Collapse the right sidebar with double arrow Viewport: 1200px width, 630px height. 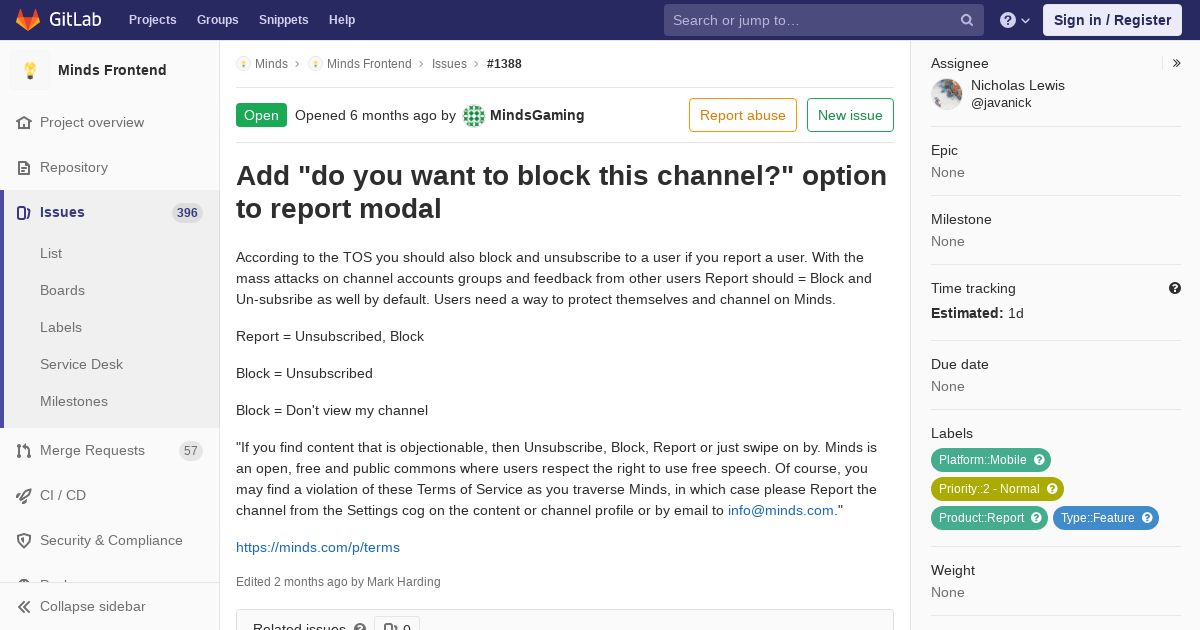(1177, 63)
